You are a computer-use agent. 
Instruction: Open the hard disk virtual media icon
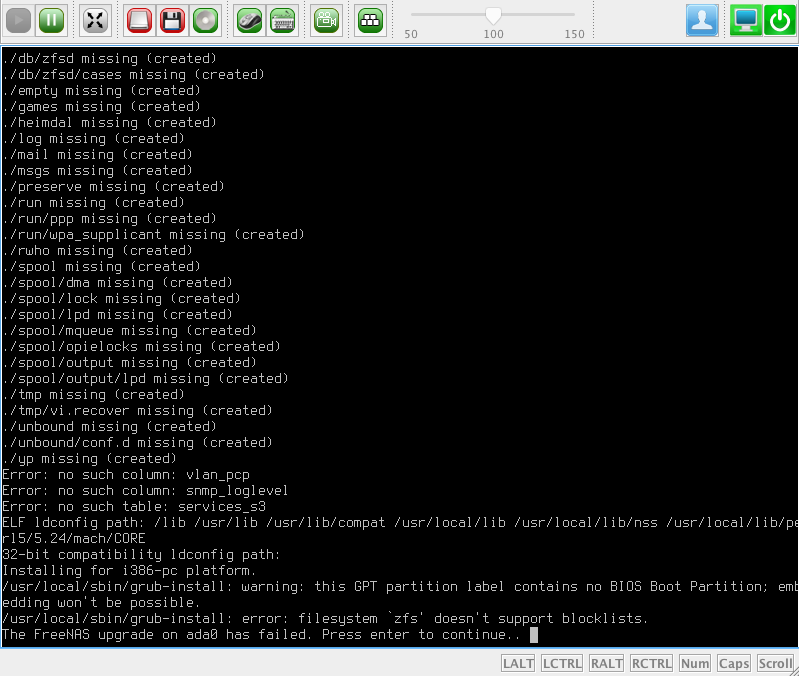pos(139,20)
